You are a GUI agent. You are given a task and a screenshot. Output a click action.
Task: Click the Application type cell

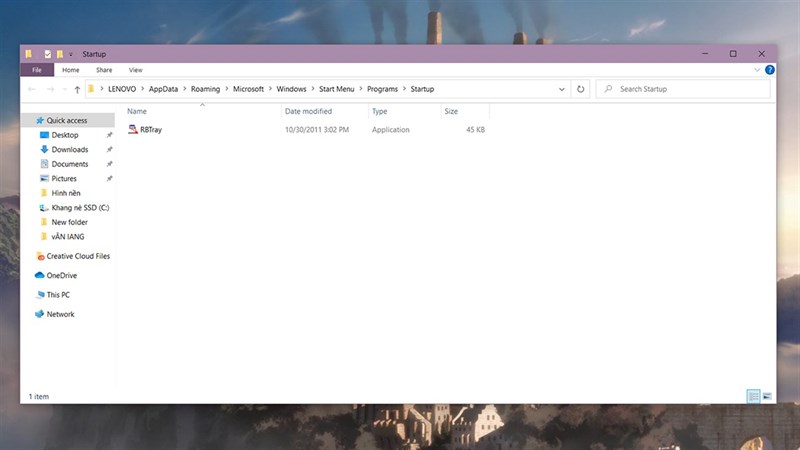coord(391,130)
